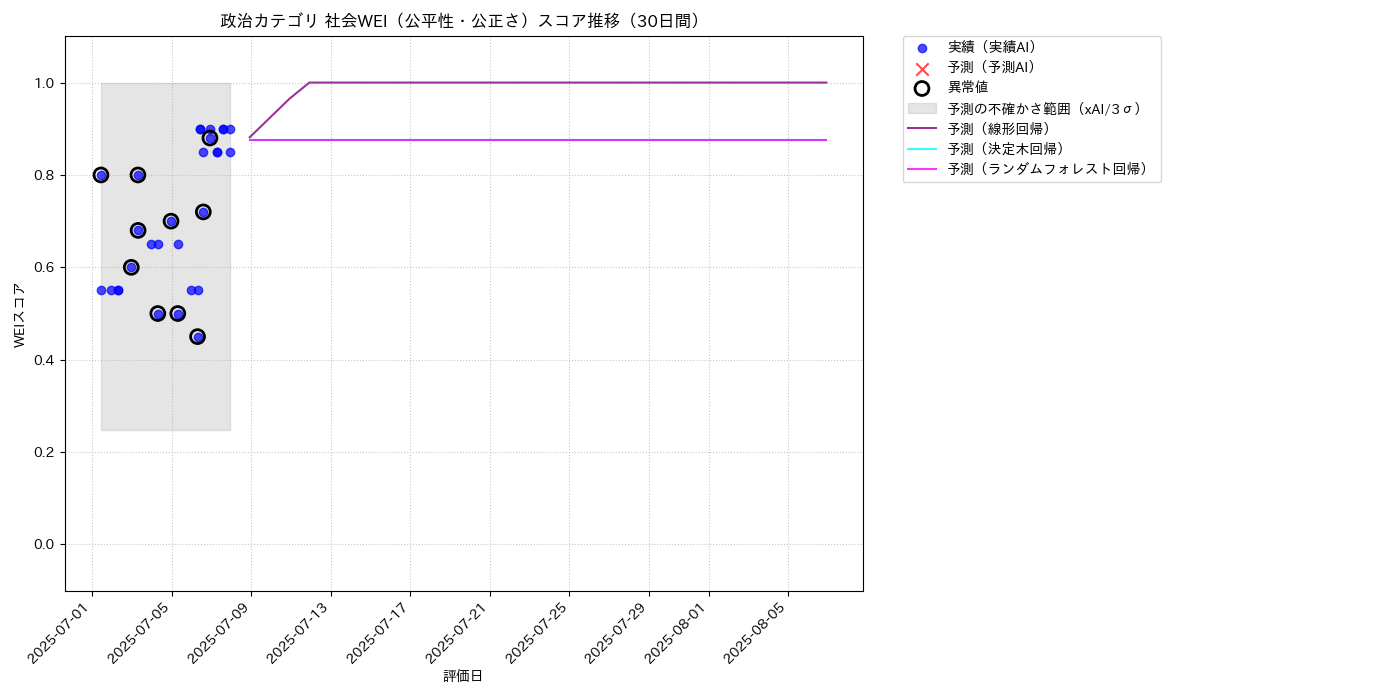The height and width of the screenshot is (700, 1400).
Task: Click the blue dot marker beside 実績(実績AI) in legend
Action: 922,48
